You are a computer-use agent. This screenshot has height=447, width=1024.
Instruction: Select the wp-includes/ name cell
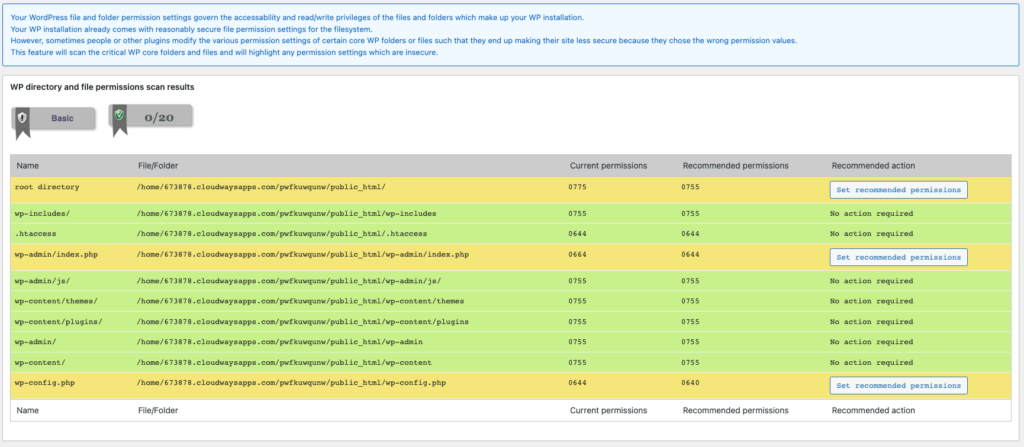(40, 214)
